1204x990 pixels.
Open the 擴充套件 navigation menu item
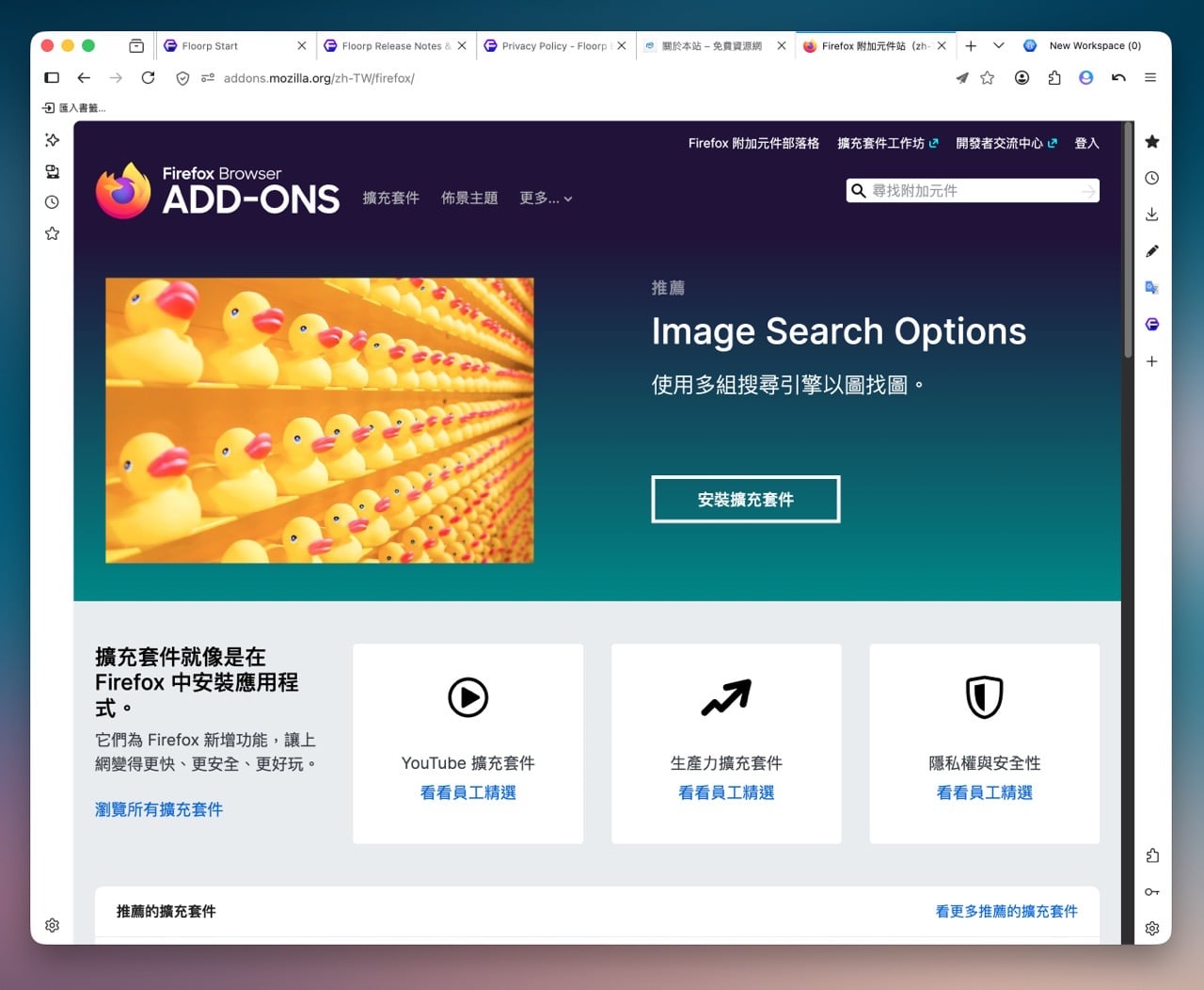click(x=391, y=198)
